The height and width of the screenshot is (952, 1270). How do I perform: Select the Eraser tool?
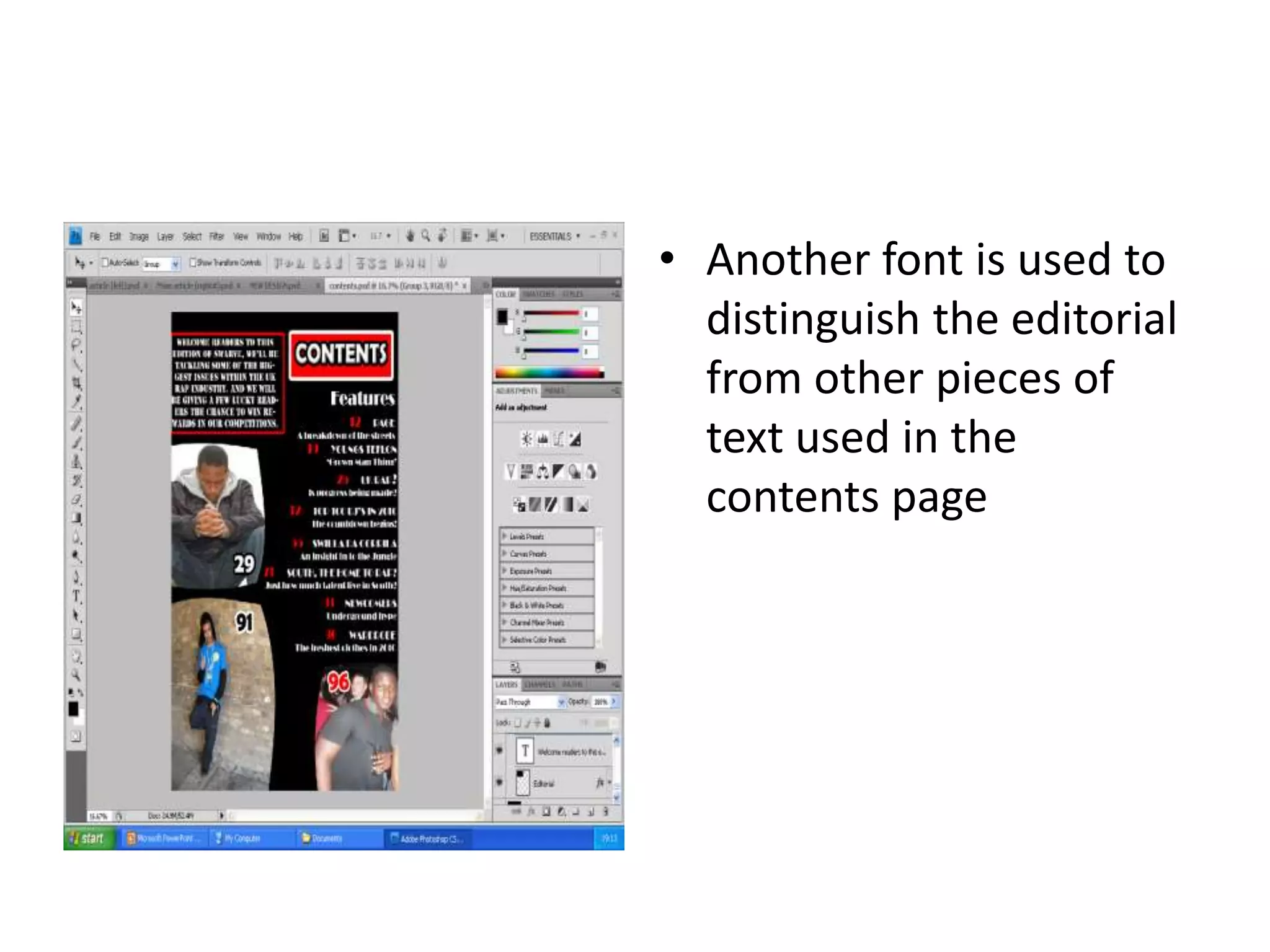76,500
